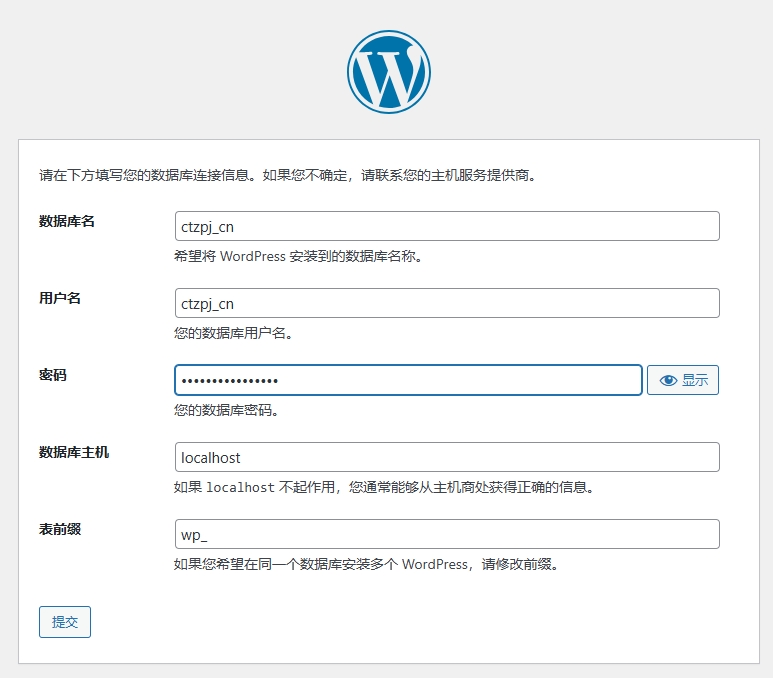
Task: Focus the username input field
Action: (x=446, y=303)
